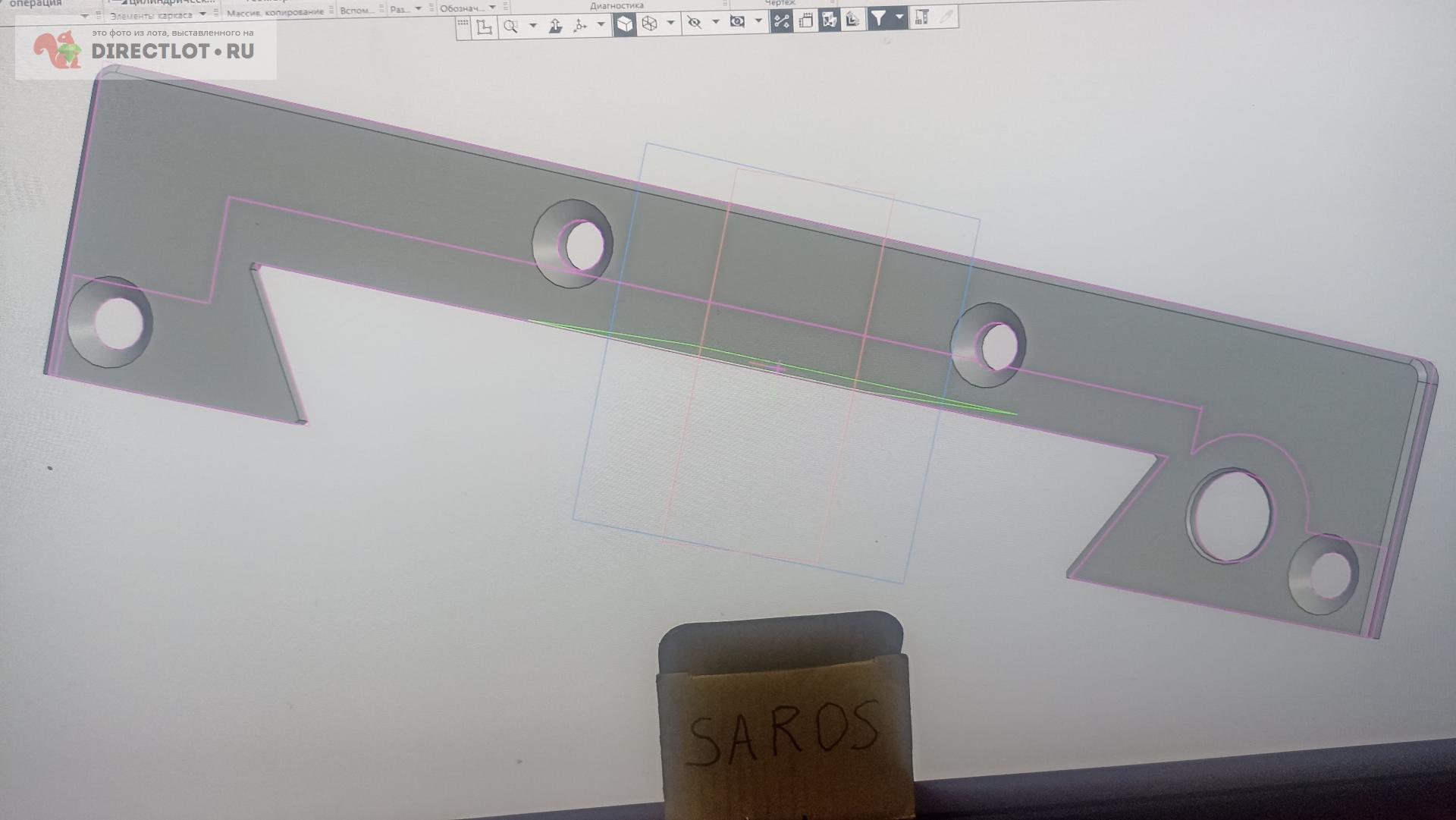Click the view orientation axes icon
1456x820 pixels.
pyautogui.click(x=580, y=26)
